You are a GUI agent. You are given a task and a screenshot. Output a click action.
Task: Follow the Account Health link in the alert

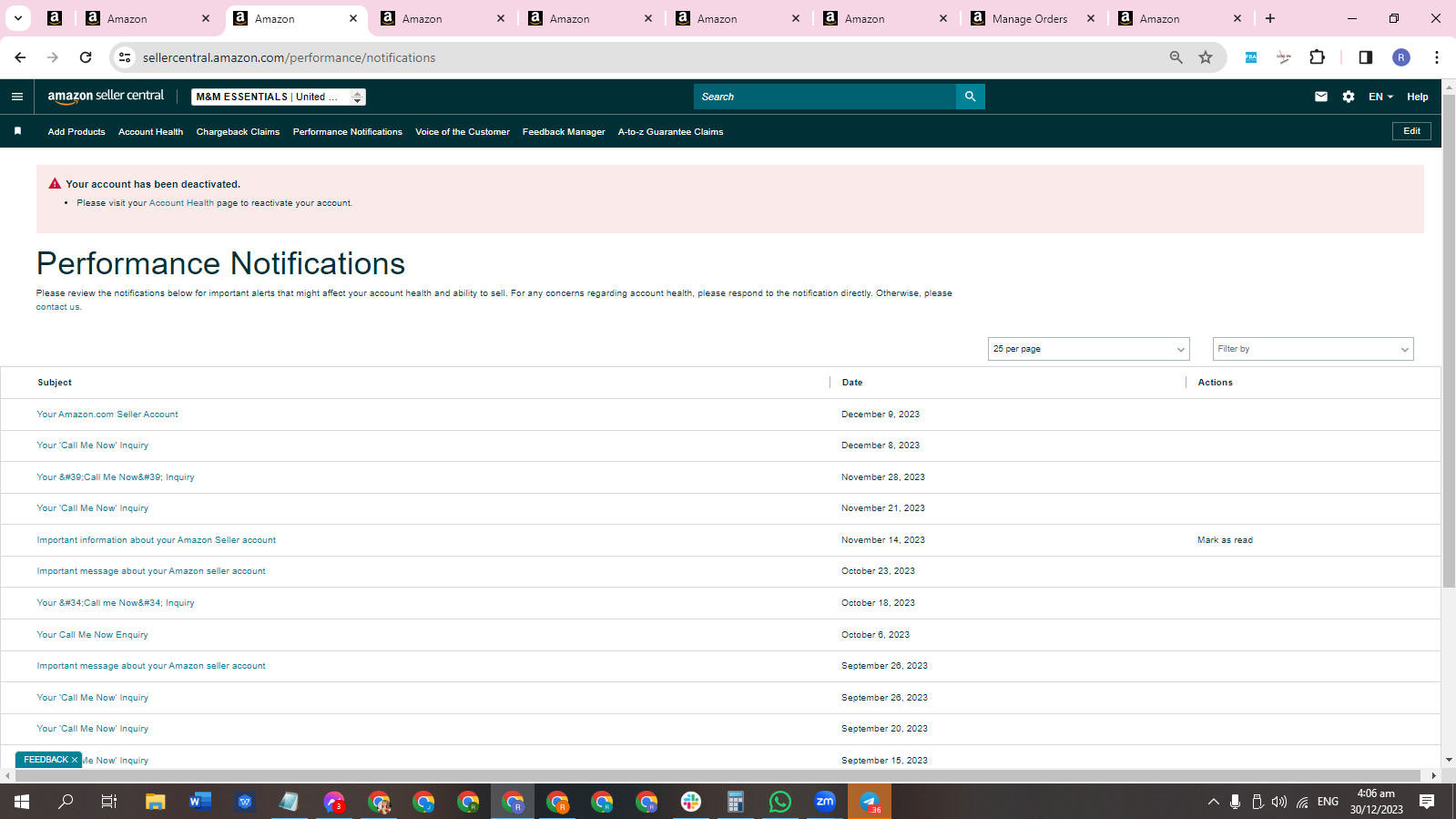(x=181, y=203)
